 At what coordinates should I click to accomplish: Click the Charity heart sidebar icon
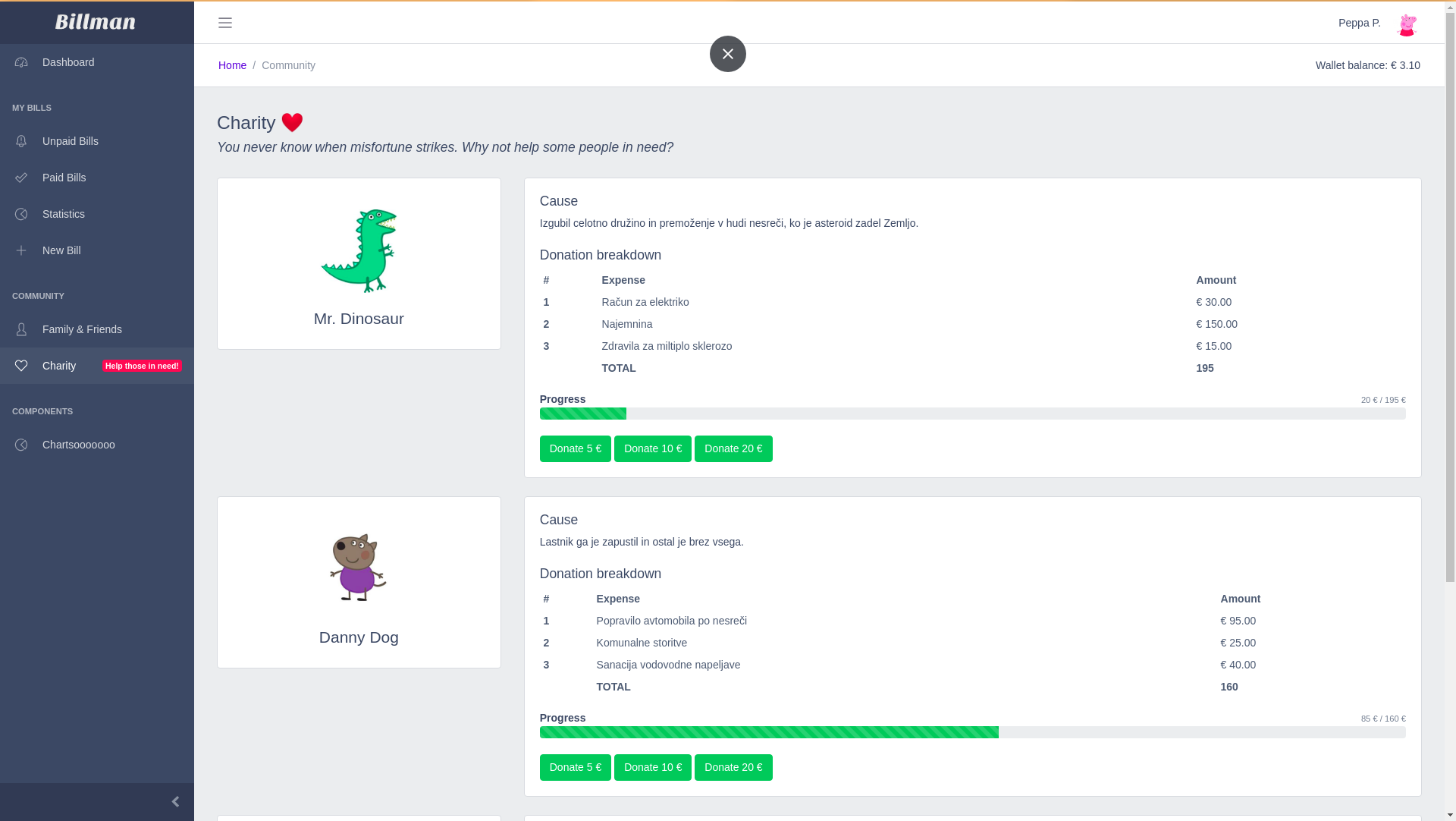pyautogui.click(x=21, y=366)
